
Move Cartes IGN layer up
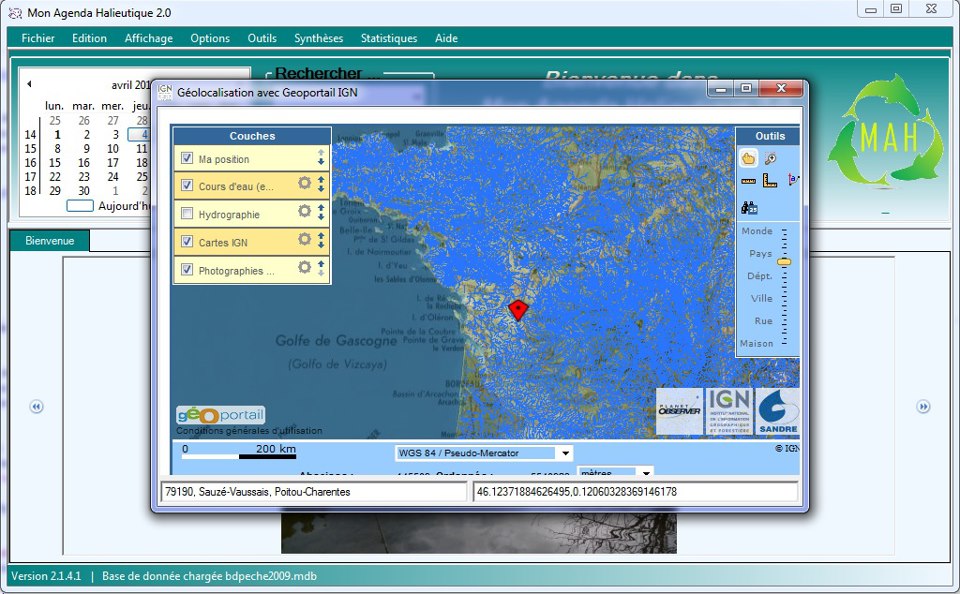coord(321,235)
